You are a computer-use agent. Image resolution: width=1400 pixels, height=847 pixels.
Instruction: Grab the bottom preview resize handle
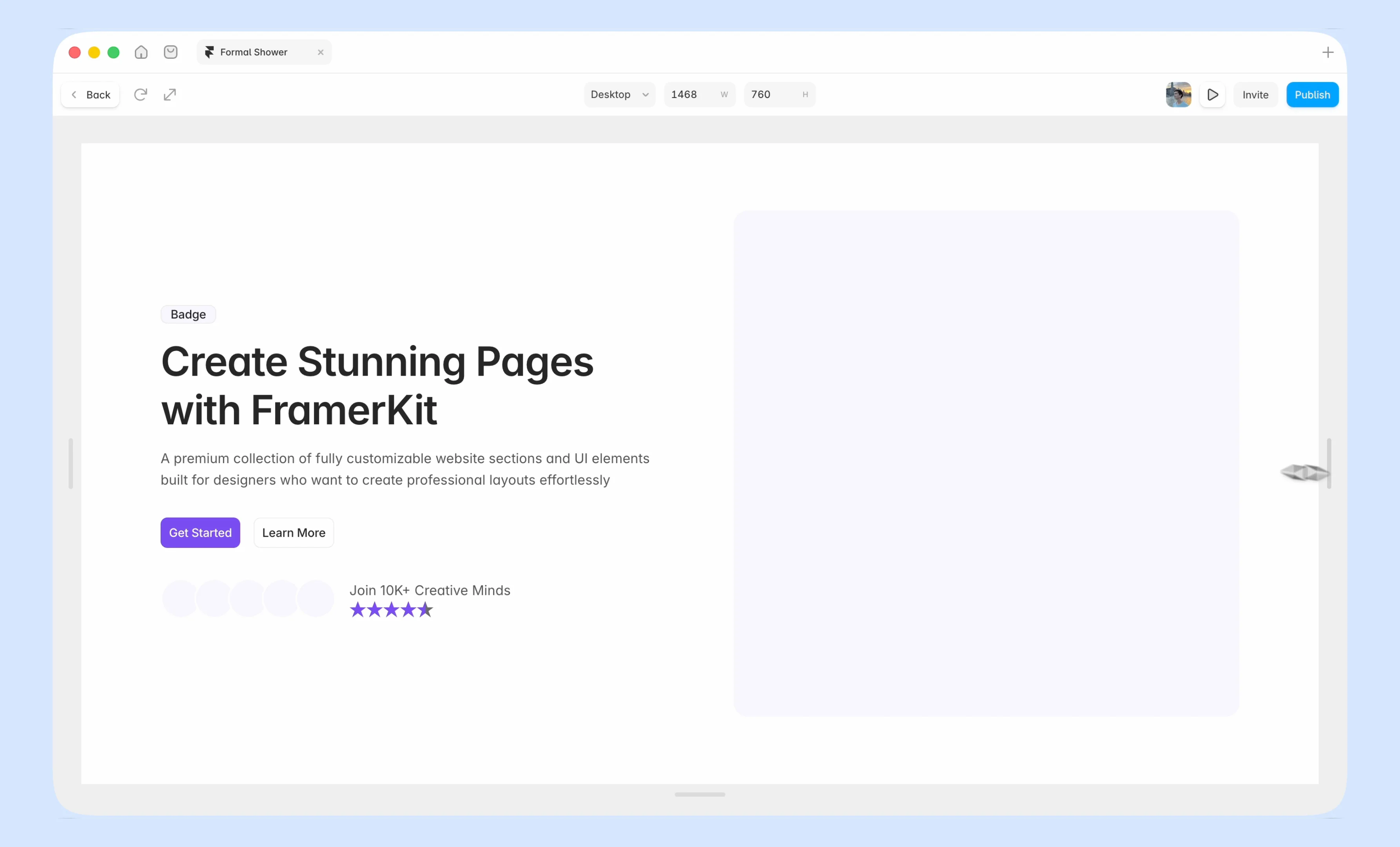(x=700, y=794)
